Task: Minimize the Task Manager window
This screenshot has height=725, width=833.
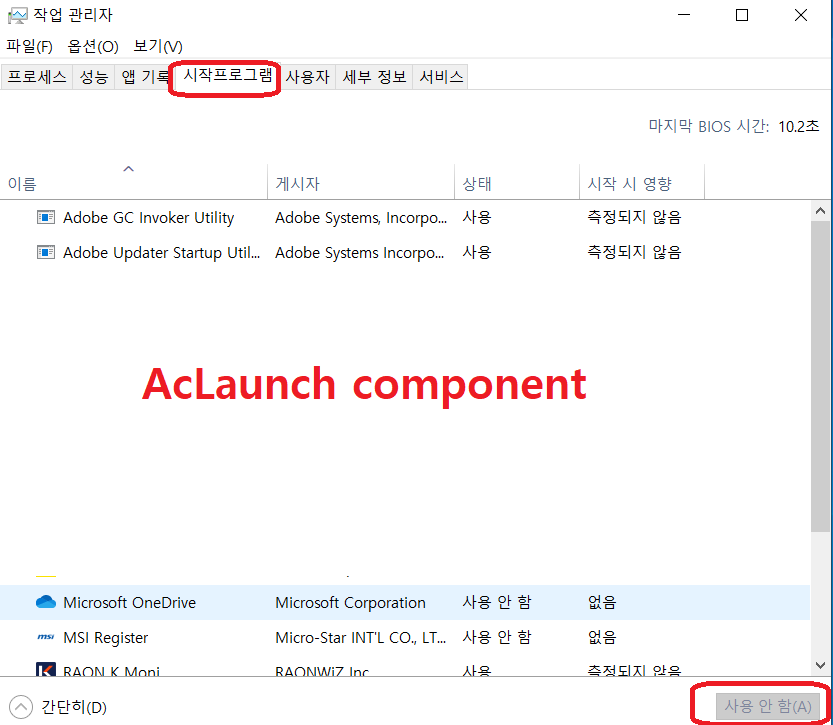Action: 684,15
